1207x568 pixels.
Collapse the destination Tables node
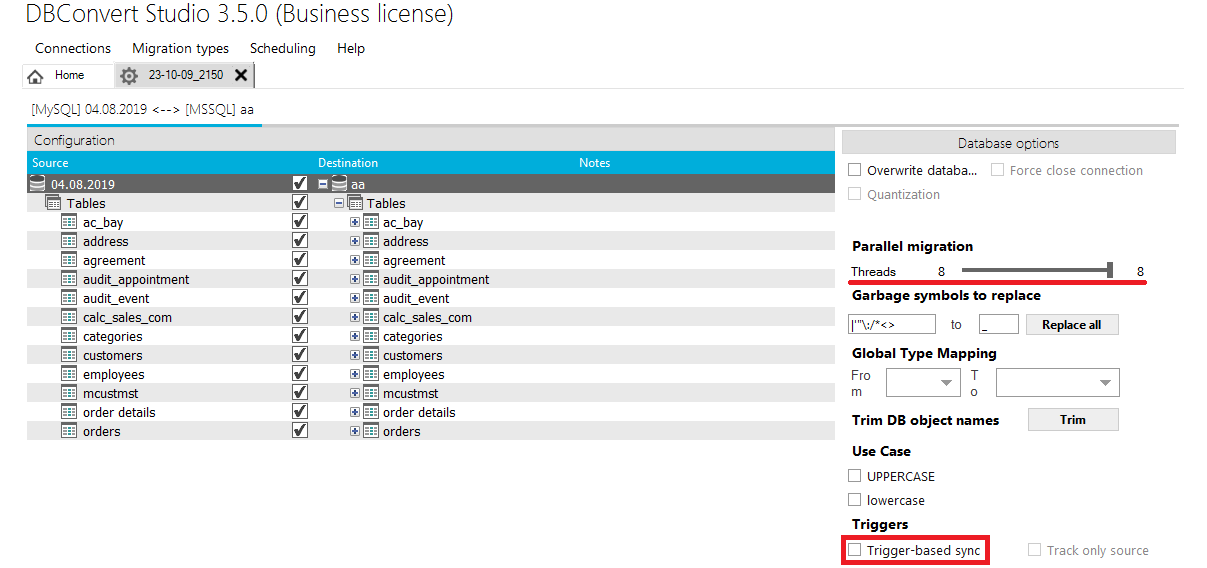coord(339,203)
